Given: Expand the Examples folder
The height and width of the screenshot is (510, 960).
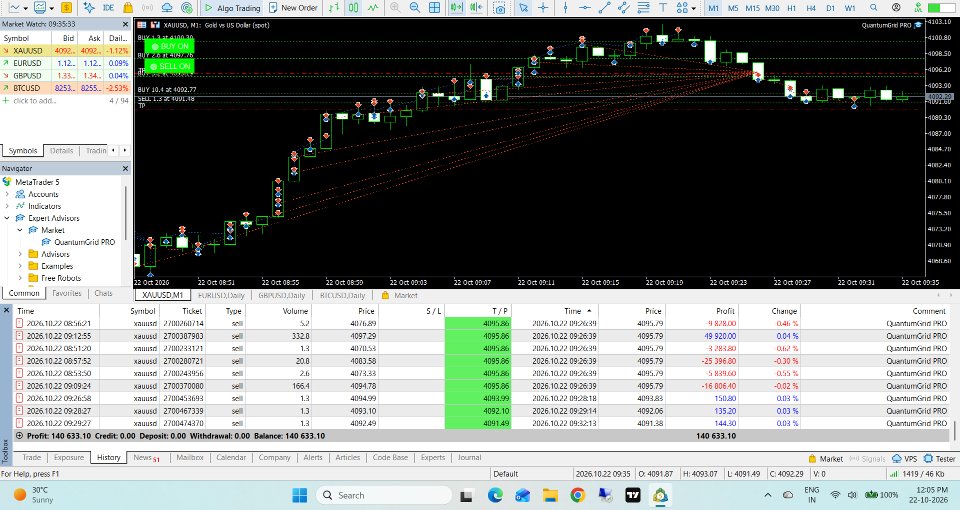Looking at the screenshot, I should (20, 266).
